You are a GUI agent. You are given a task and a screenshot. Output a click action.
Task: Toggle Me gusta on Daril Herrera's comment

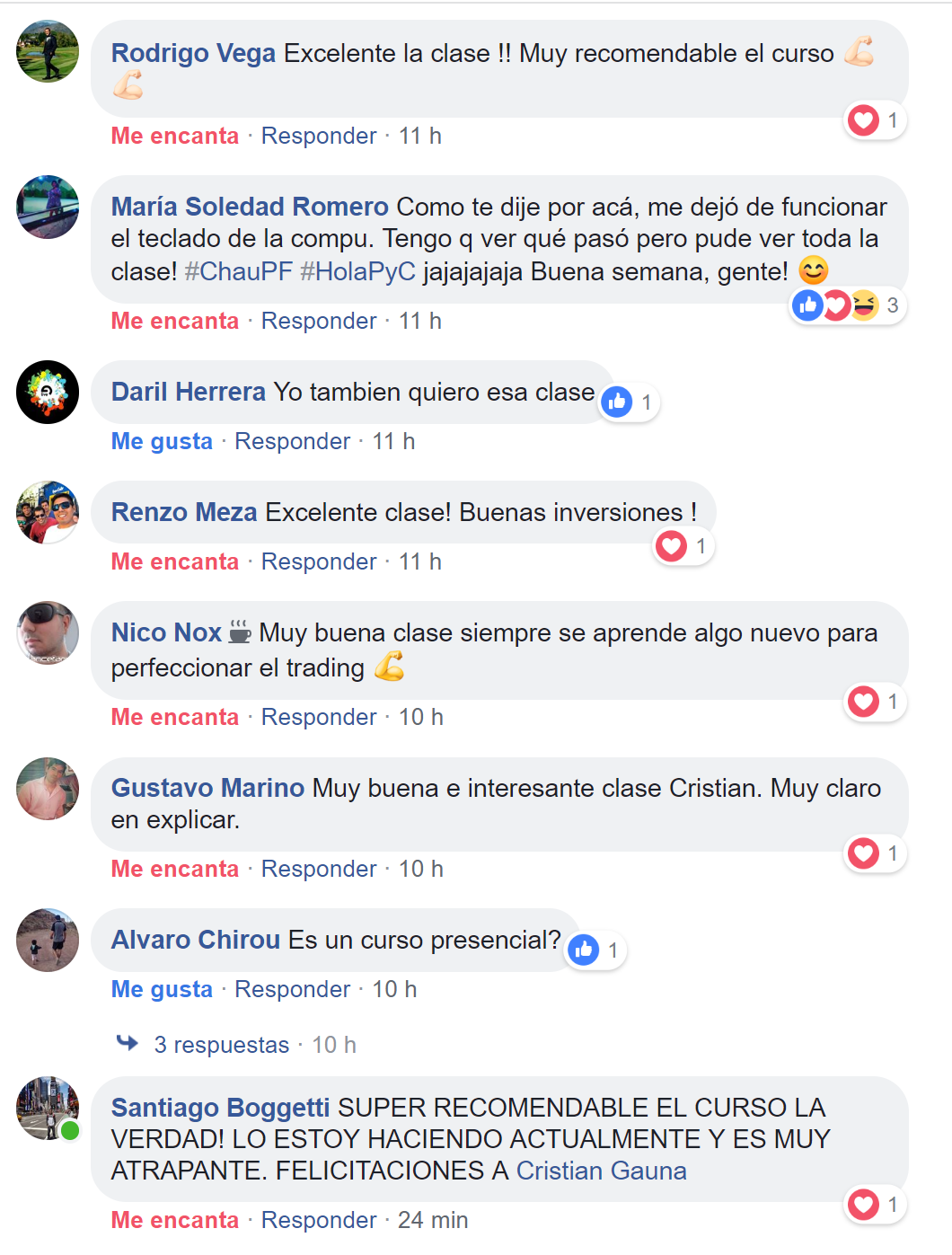point(162,441)
